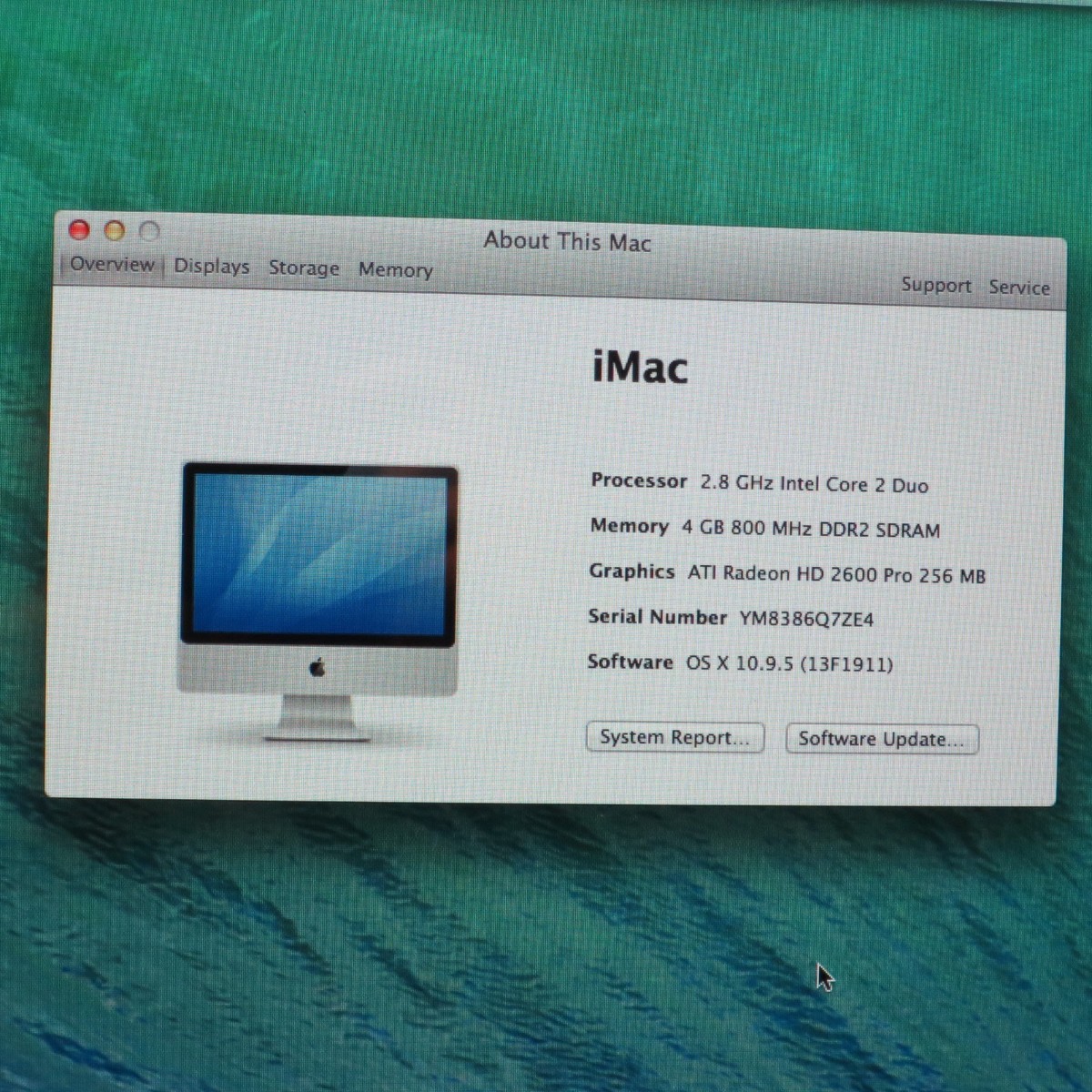Click the large iMac heading
Image resolution: width=1092 pixels, height=1092 pixels.
tap(640, 368)
